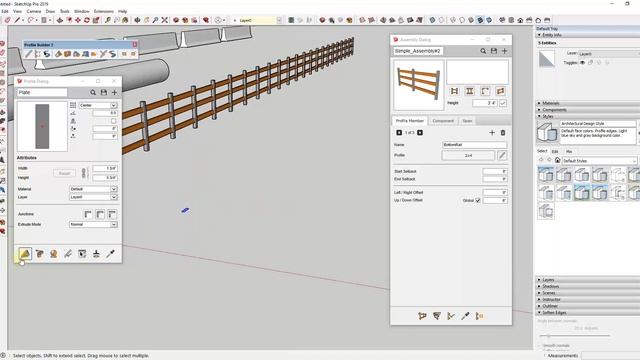Screen dimensions: 640x360
Task: Click pencil Build tool in Profile Builder toolbar
Action: (x=29, y=54)
